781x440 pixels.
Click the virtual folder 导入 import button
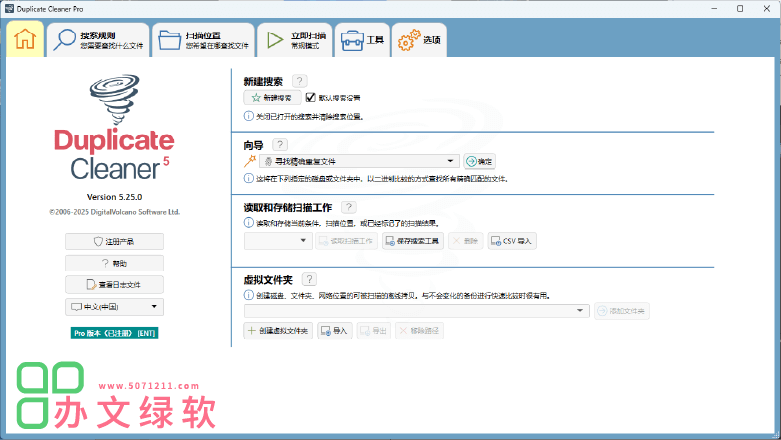click(x=335, y=330)
